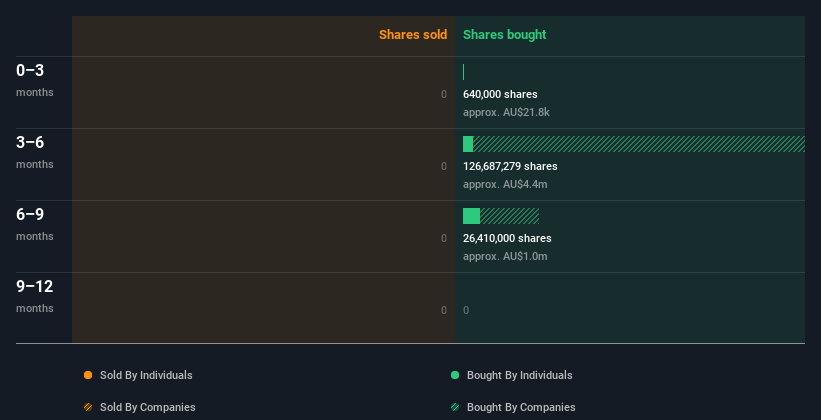Image resolution: width=821 pixels, height=420 pixels.
Task: Click the Sold By Companies legend text
Action: click(148, 407)
